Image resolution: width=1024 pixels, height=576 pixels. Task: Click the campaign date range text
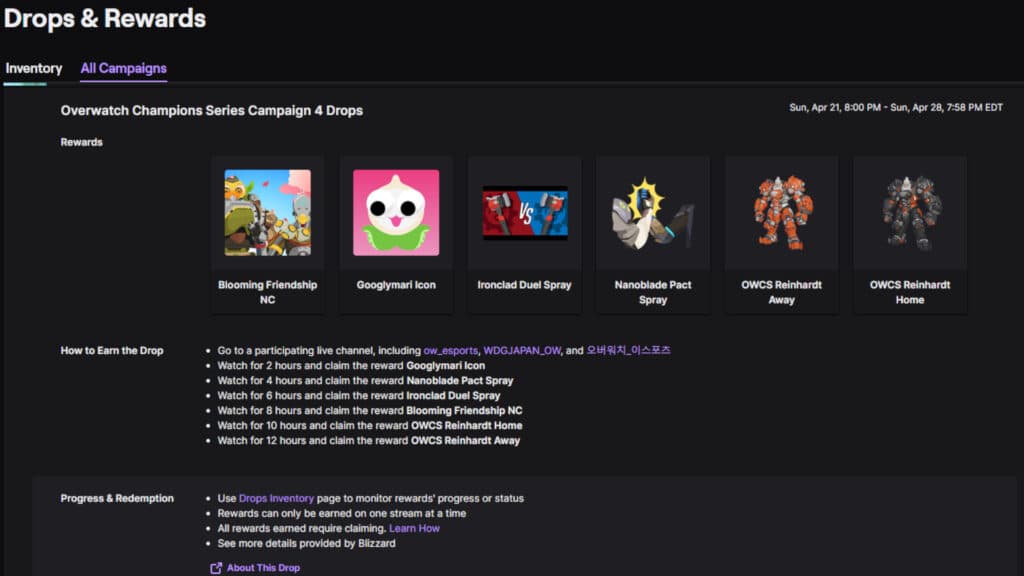tap(895, 108)
